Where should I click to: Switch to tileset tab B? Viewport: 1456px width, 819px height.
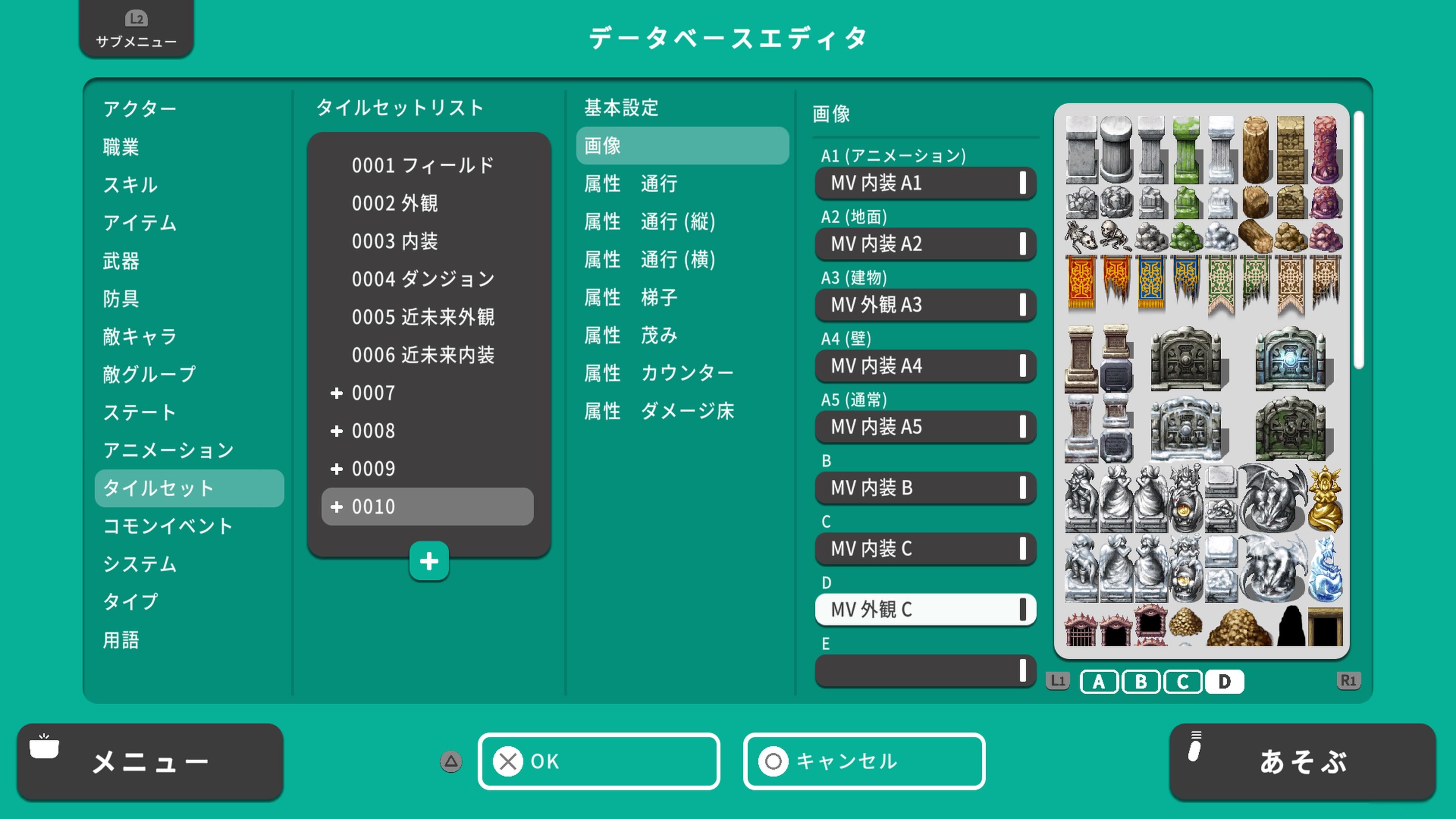coord(1141,682)
